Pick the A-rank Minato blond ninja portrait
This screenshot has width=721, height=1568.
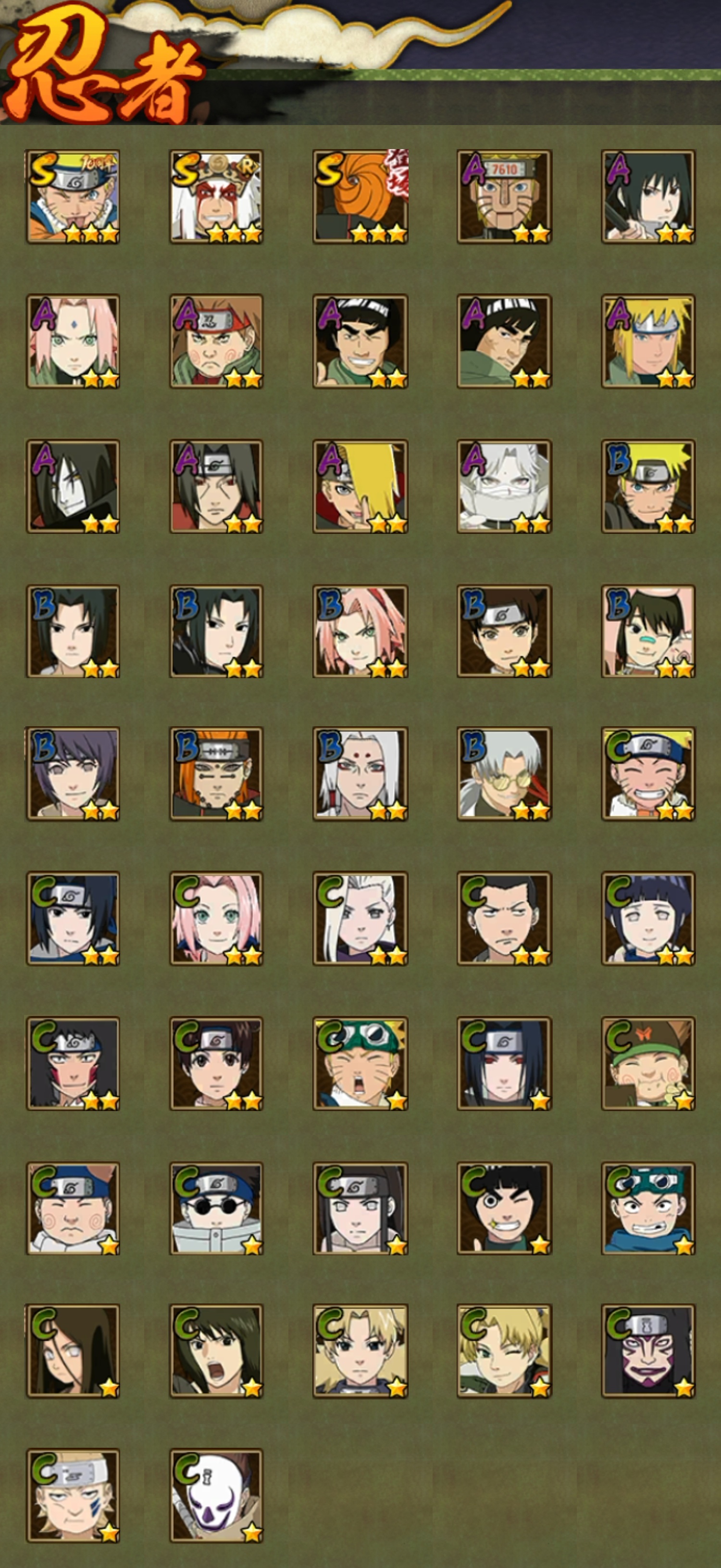click(x=648, y=341)
